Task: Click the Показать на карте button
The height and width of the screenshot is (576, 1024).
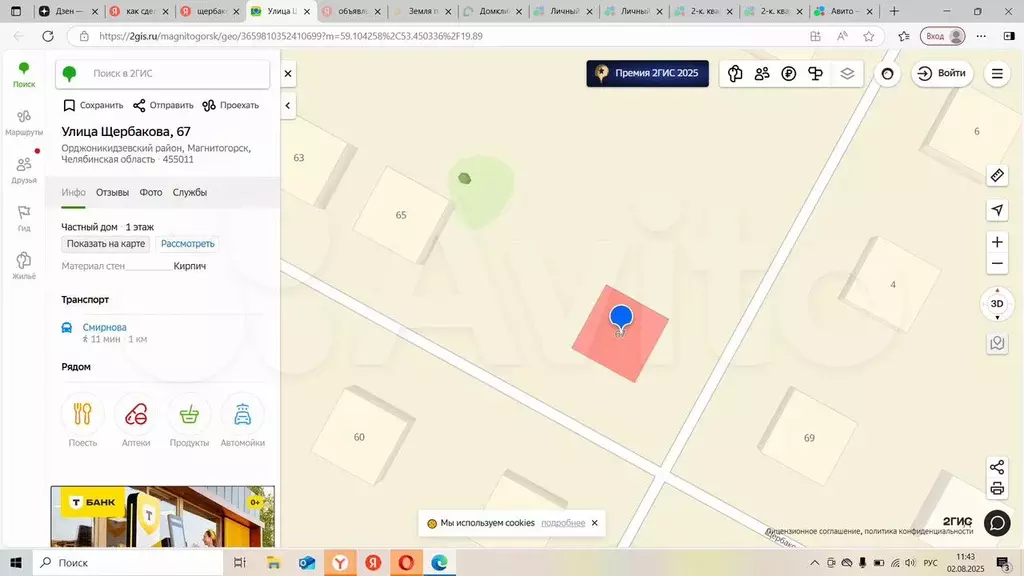Action: click(106, 244)
